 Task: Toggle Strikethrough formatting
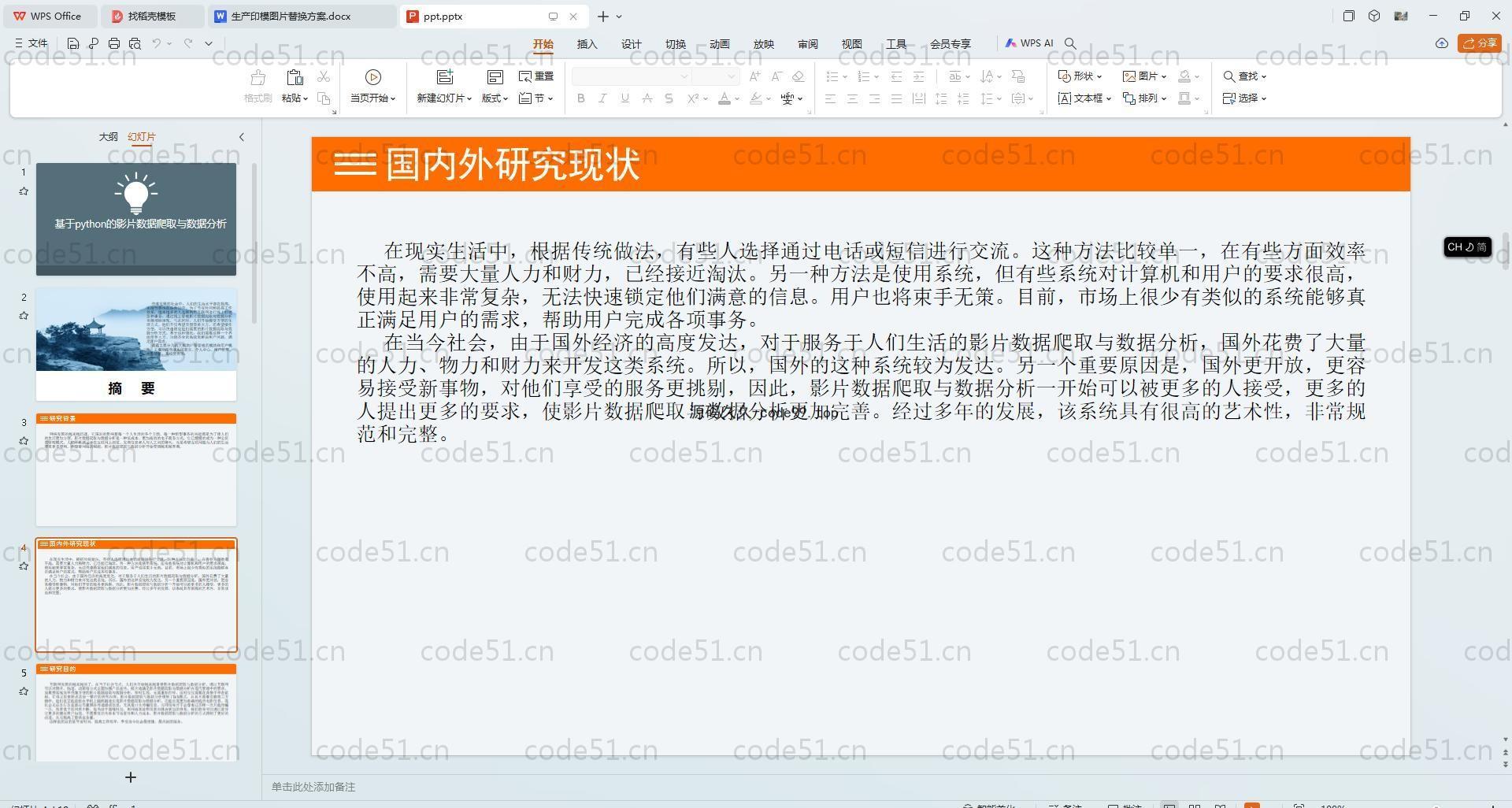647,98
